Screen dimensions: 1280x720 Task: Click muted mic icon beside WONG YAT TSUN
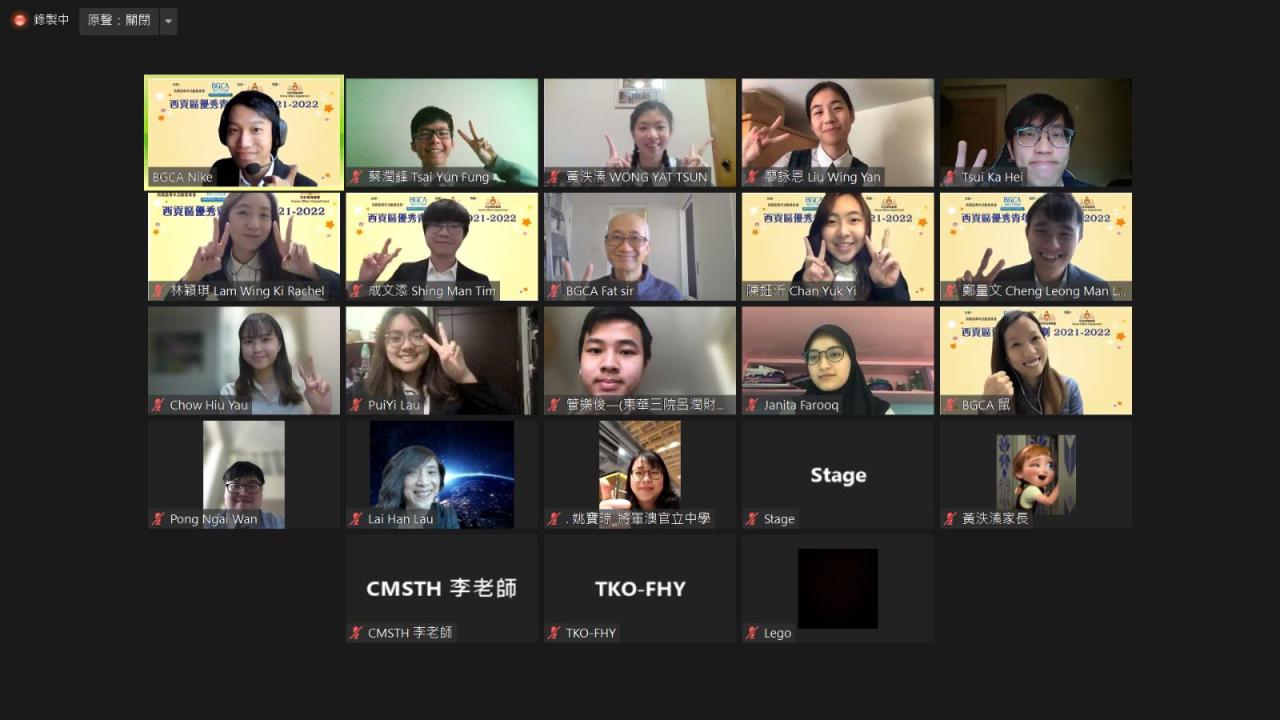554,177
